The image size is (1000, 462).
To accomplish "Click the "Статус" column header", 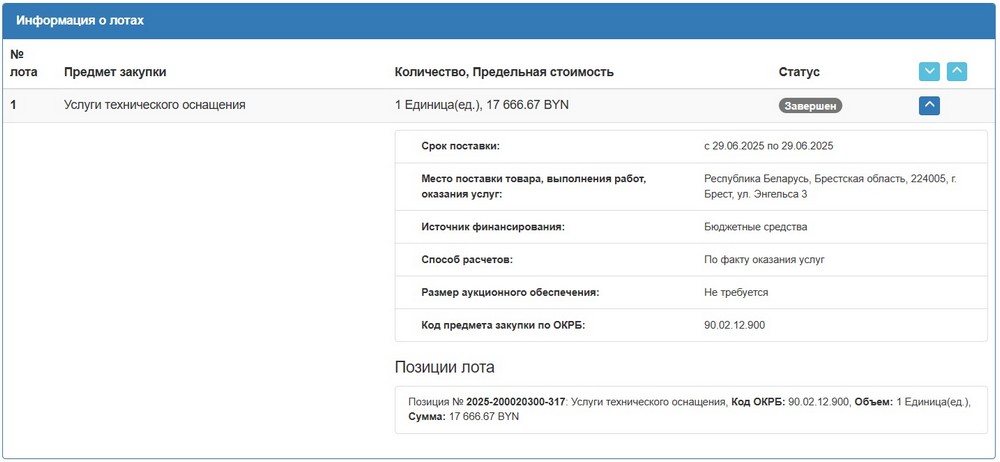I will 799,72.
